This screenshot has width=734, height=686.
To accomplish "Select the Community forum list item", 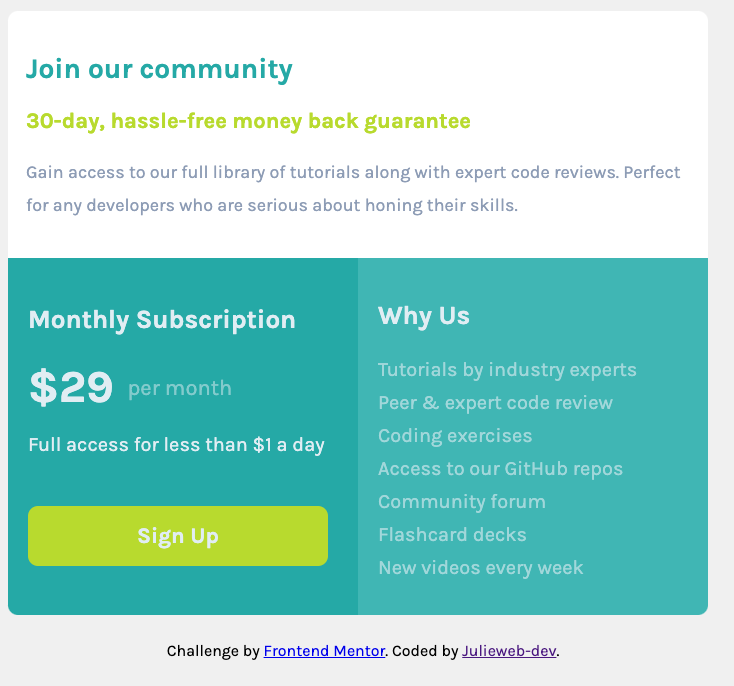I will (462, 502).
